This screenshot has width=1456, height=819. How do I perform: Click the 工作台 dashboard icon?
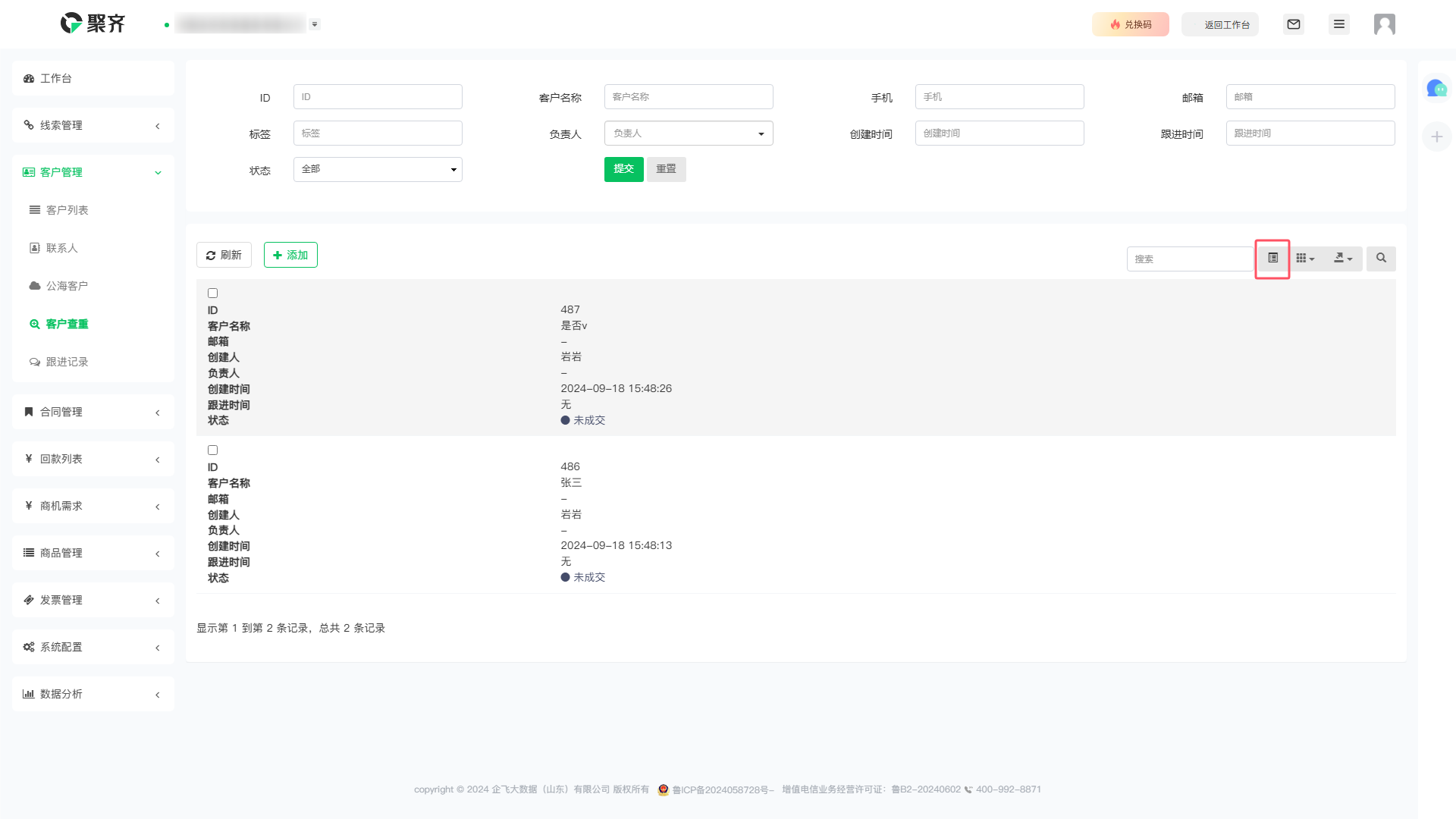(x=29, y=79)
